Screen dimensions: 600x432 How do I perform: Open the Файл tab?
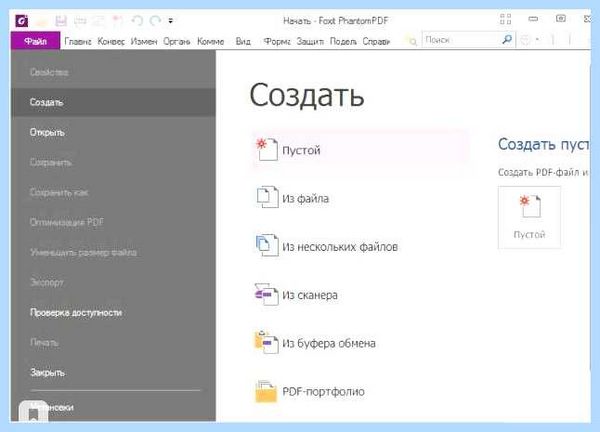[36, 41]
